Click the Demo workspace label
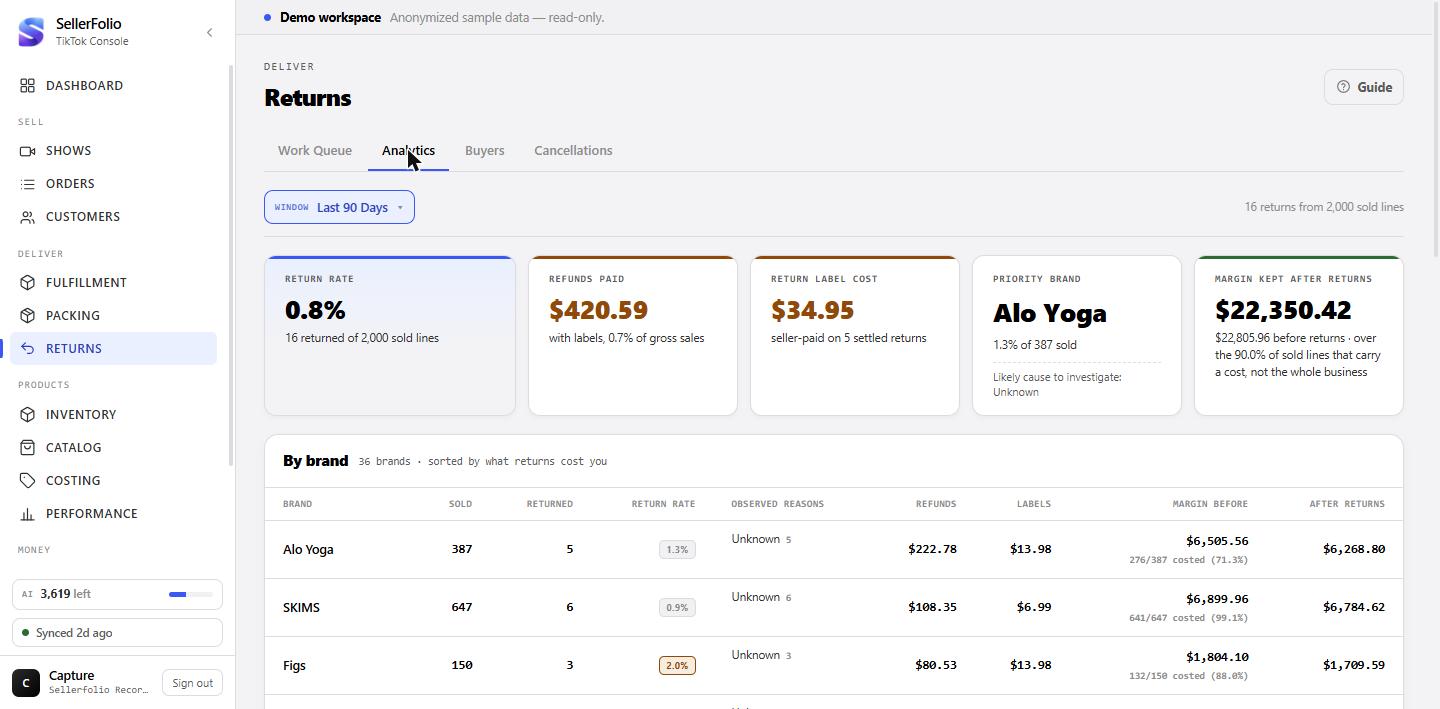 click(330, 17)
